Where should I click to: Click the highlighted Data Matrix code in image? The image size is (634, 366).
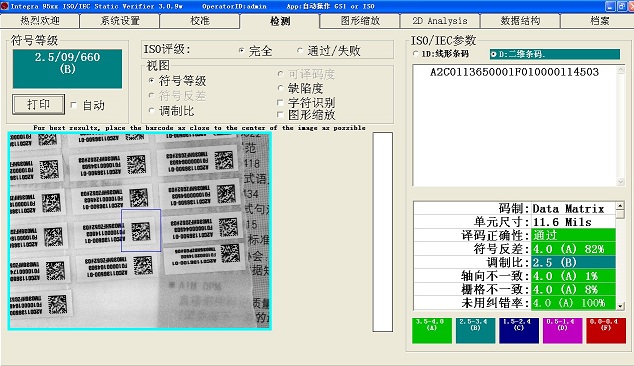click(x=141, y=231)
